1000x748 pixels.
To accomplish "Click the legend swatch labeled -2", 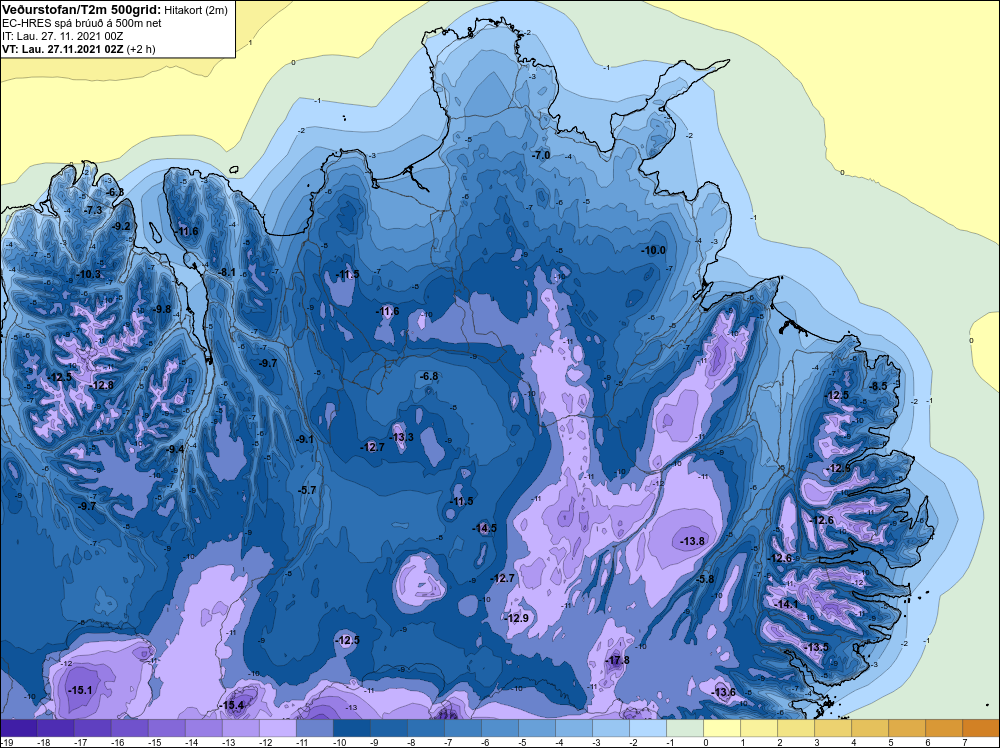I will click(648, 729).
